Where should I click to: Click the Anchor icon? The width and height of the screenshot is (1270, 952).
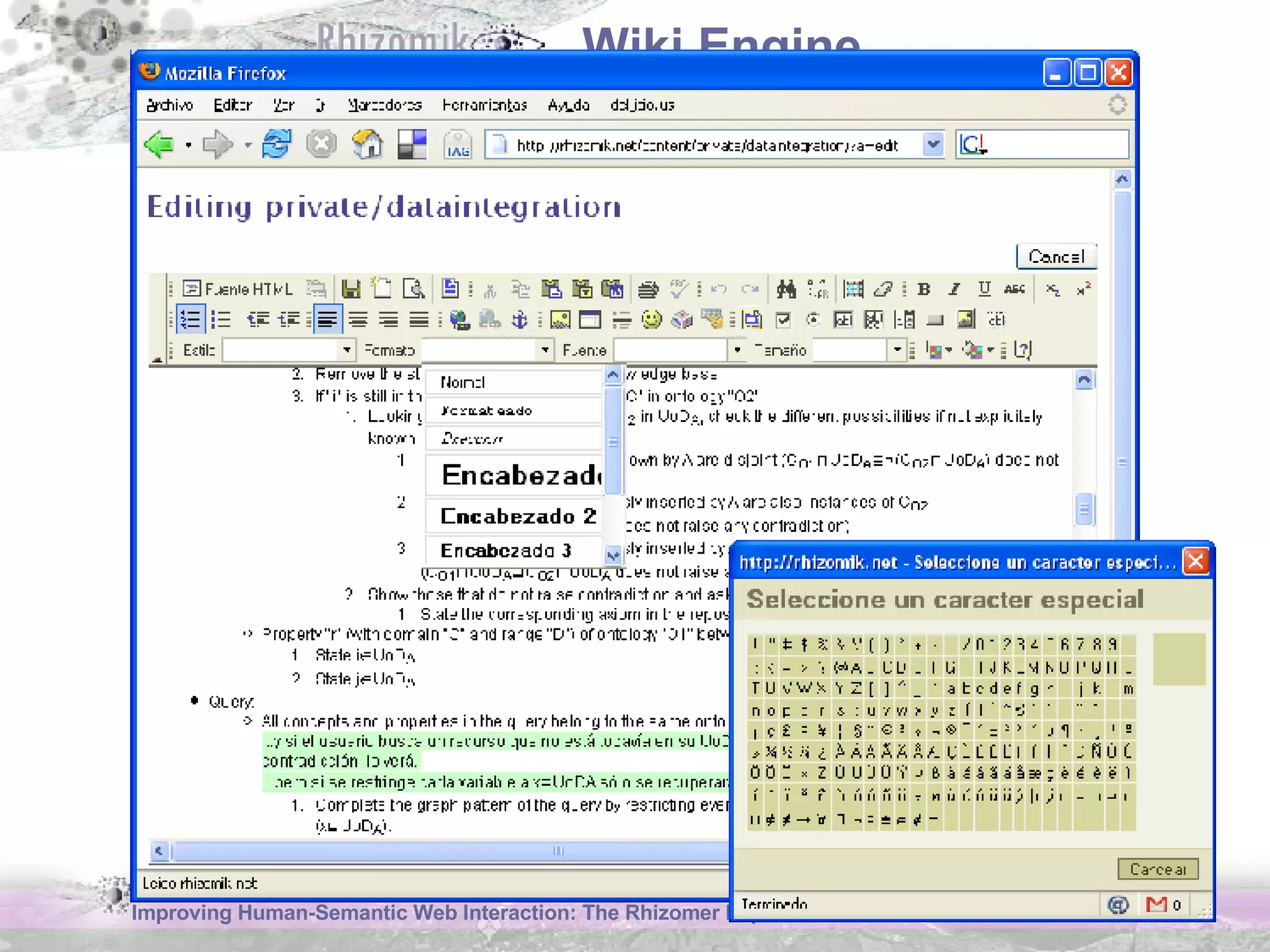click(x=520, y=320)
